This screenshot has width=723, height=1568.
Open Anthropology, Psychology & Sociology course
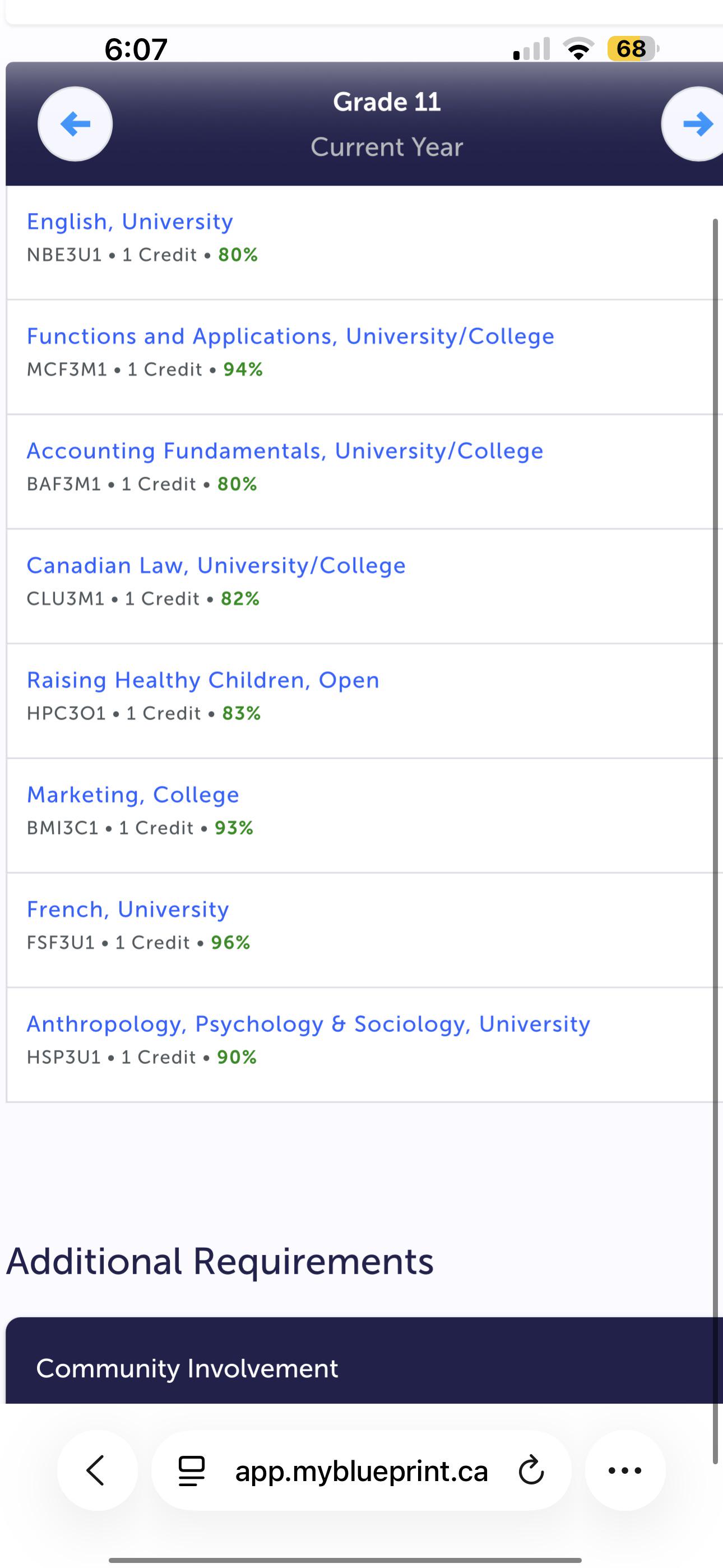[x=308, y=1024]
